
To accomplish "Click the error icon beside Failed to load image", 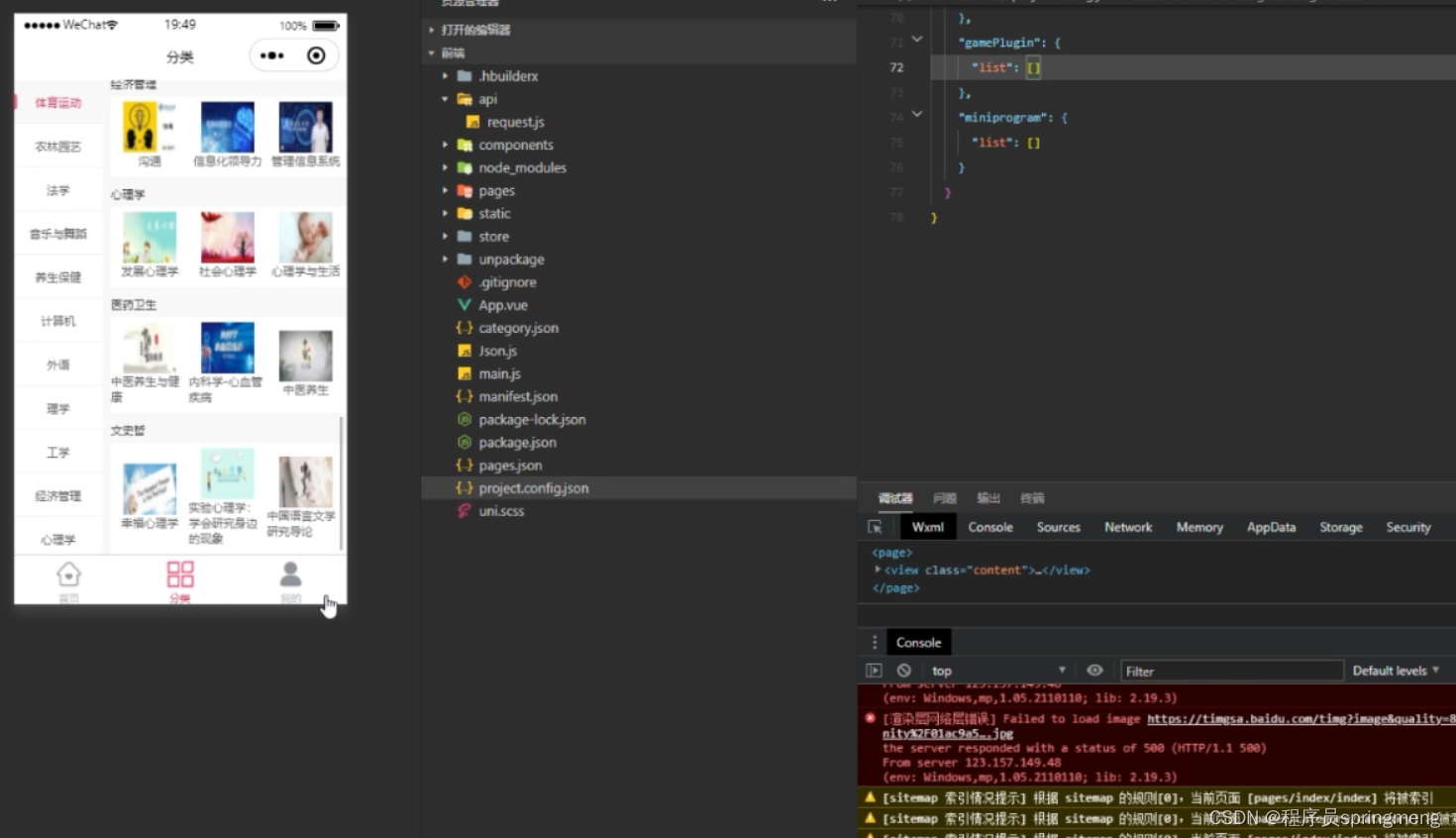I will click(871, 718).
